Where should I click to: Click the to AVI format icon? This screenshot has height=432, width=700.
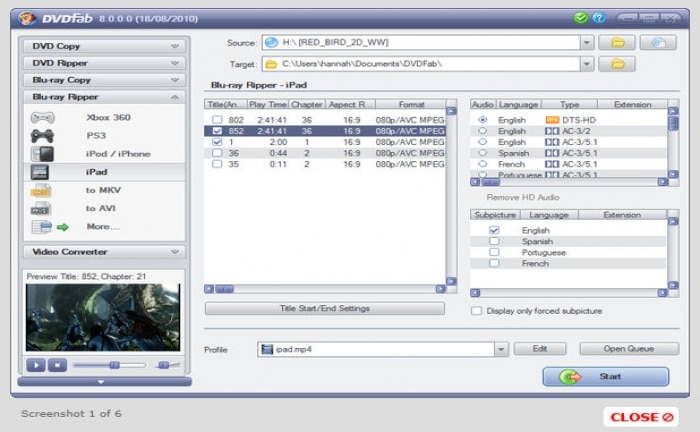[41, 208]
